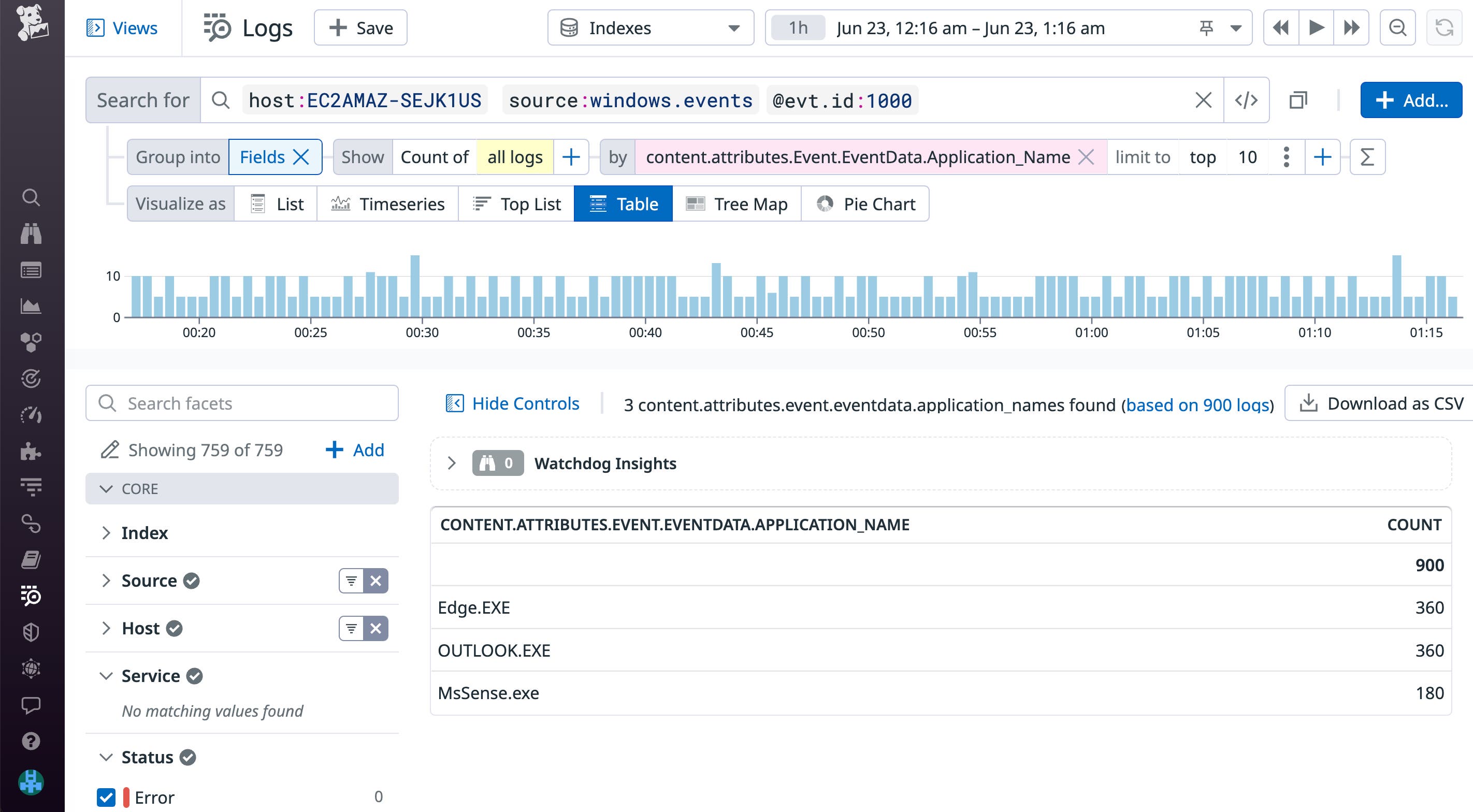Open the help question mark icon

click(31, 741)
